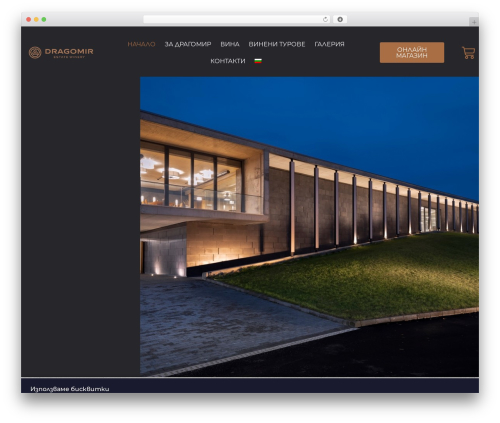Viewport: 500px width, 423px height.
Task: Open ВИНЕНИ ТУРОВЕ in the navigation
Action: tap(277, 44)
